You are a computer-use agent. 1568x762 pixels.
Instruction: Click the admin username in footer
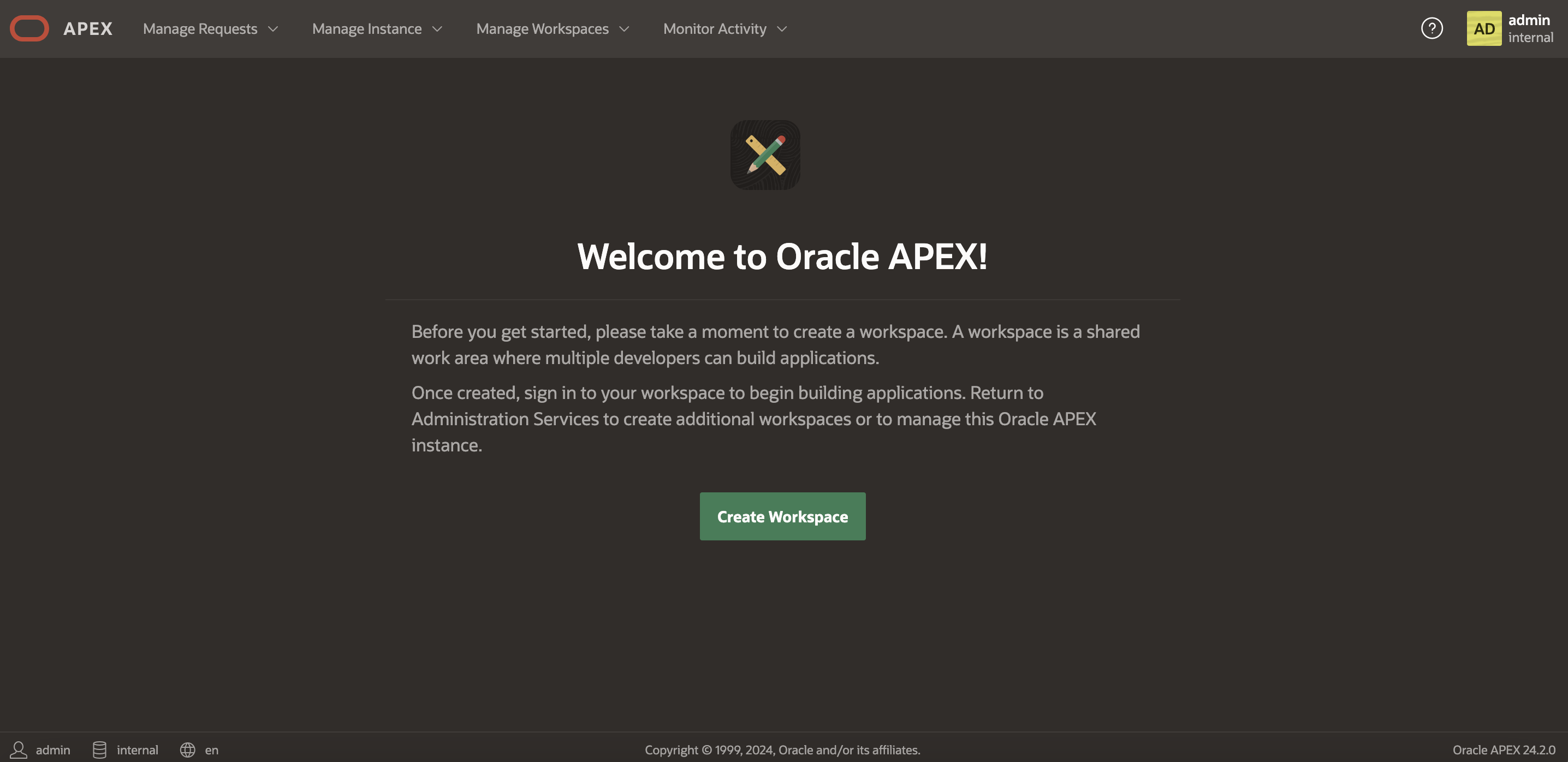[53, 750]
